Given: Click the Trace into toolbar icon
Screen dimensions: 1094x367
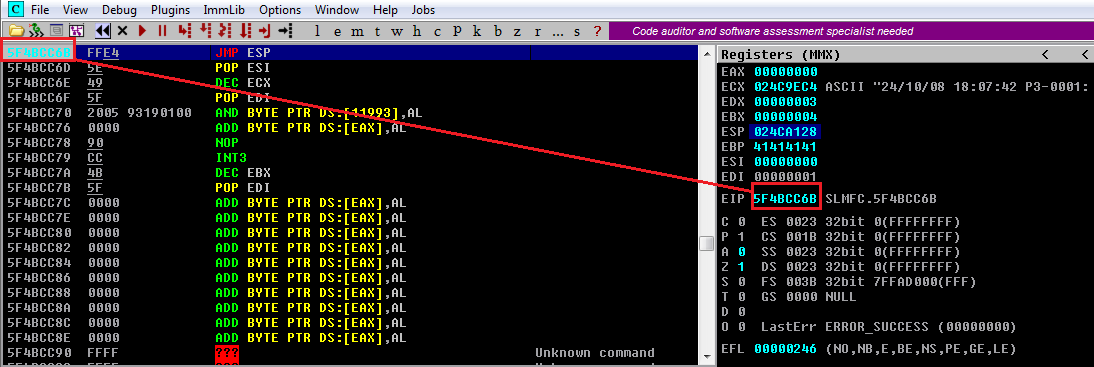Looking at the screenshot, I should 225,31.
